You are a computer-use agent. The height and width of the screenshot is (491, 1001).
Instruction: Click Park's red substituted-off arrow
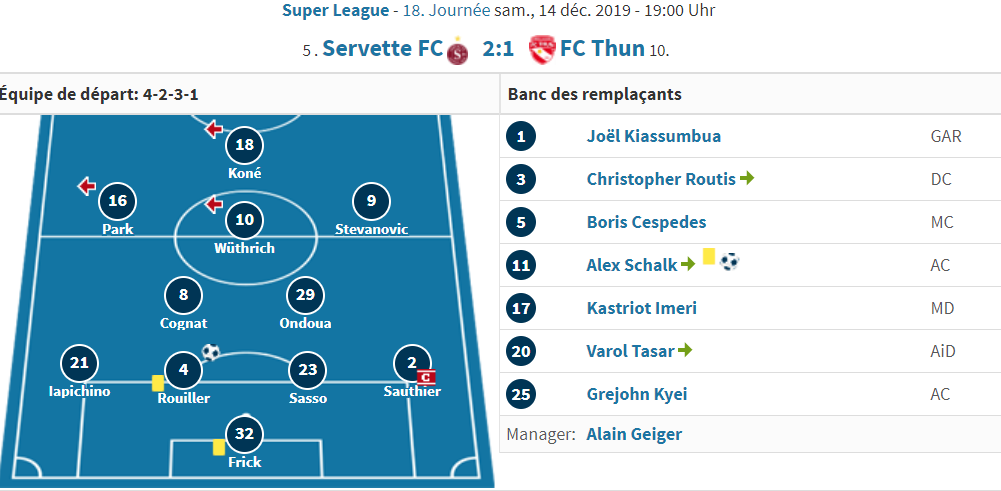coord(86,186)
